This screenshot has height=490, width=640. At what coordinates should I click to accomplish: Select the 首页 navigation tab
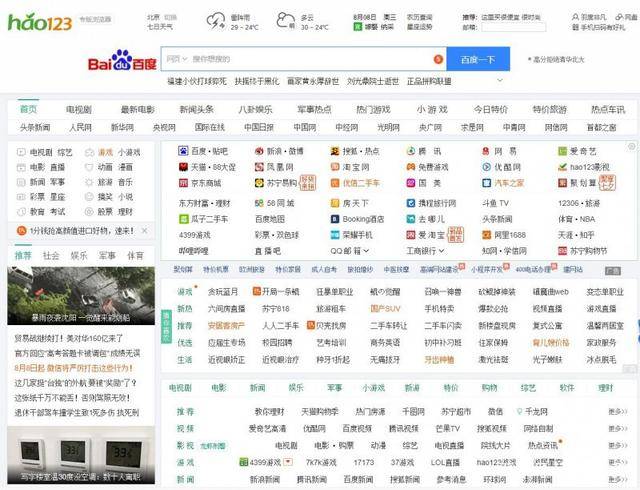(29, 109)
